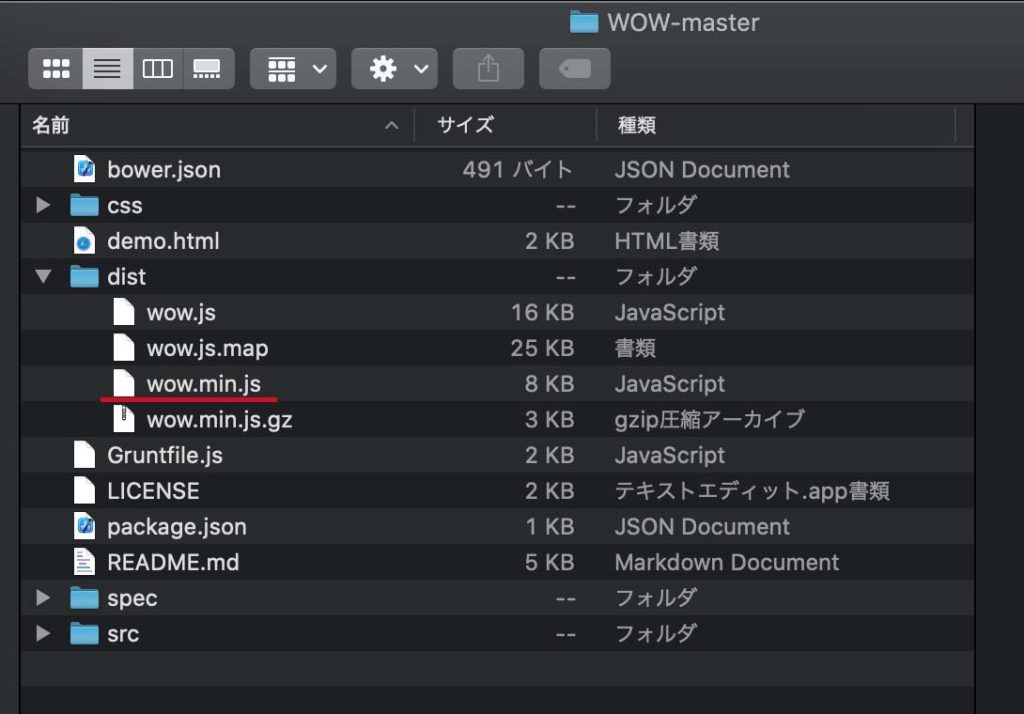The image size is (1024, 714).
Task: Click the Edit Tags button
Action: pos(574,68)
